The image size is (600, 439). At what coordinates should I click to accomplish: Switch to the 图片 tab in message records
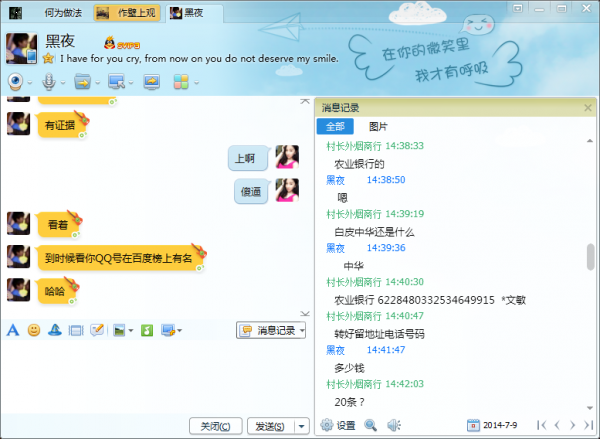click(378, 126)
